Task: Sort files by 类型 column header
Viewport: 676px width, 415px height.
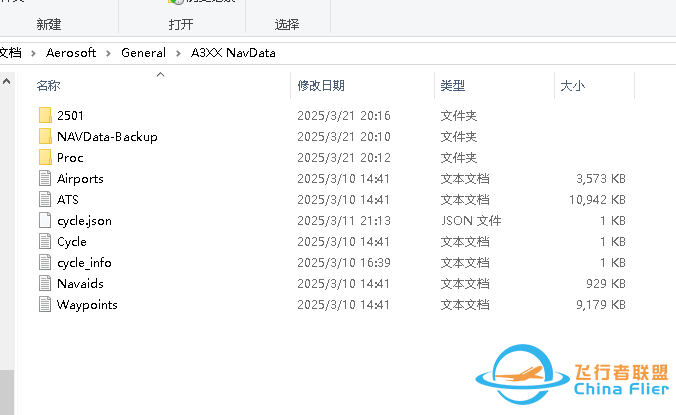Action: (x=453, y=86)
